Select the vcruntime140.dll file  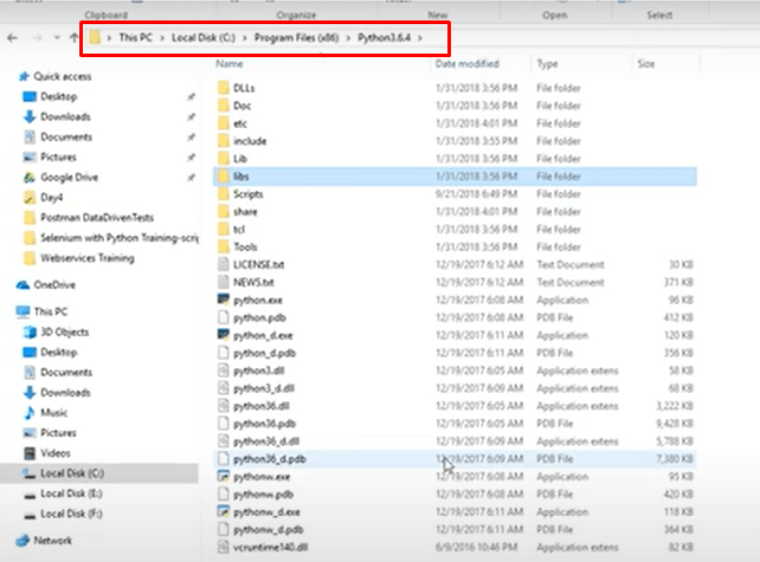(270, 547)
